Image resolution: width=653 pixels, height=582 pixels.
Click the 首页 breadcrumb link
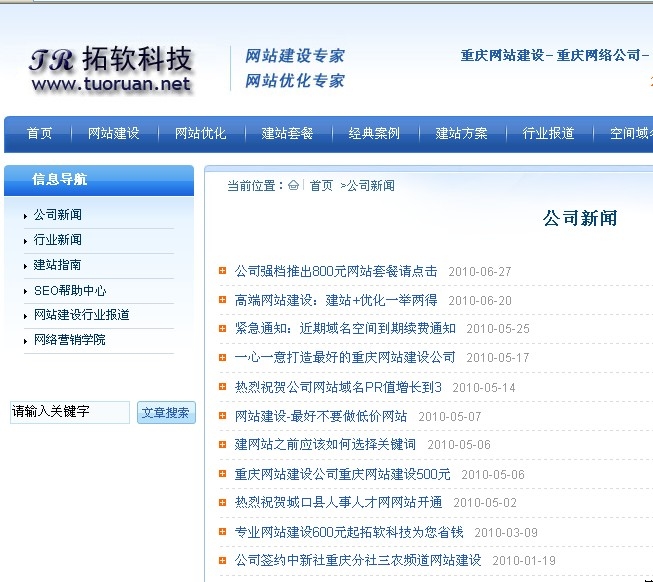pos(321,186)
